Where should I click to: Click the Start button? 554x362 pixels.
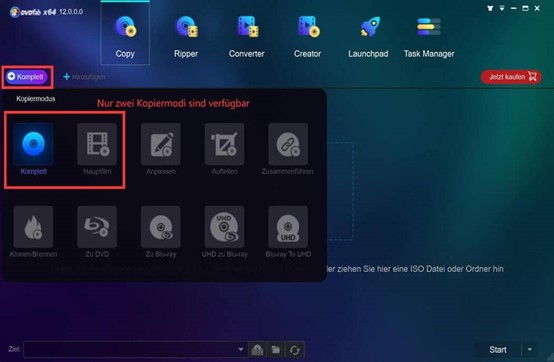[498, 350]
